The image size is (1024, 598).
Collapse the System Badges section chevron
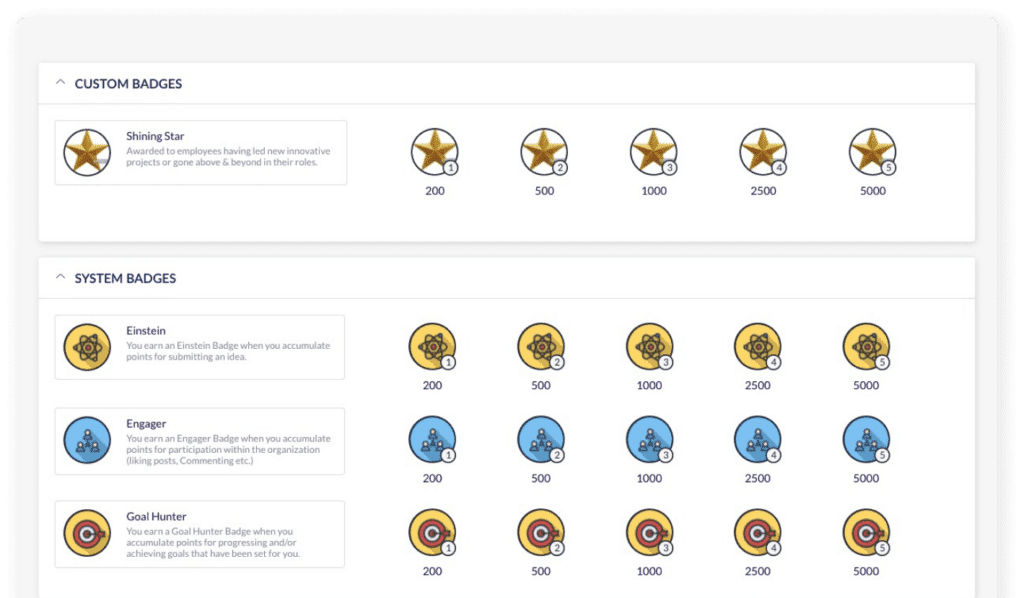click(x=60, y=278)
